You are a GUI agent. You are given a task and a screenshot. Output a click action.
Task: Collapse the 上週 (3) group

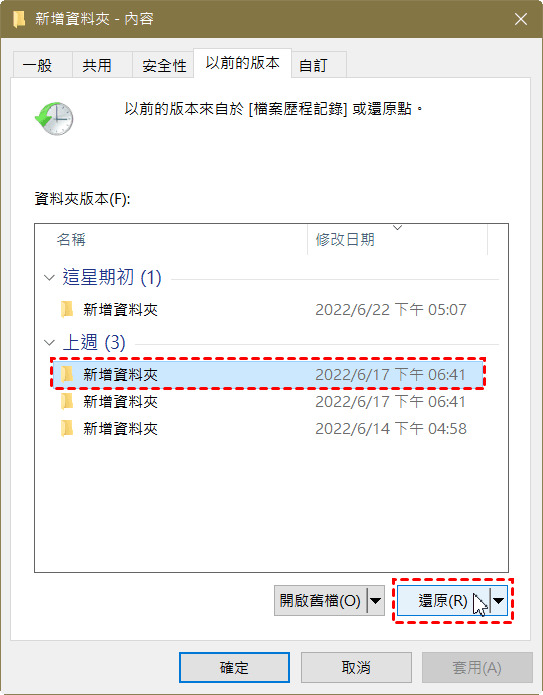point(49,343)
